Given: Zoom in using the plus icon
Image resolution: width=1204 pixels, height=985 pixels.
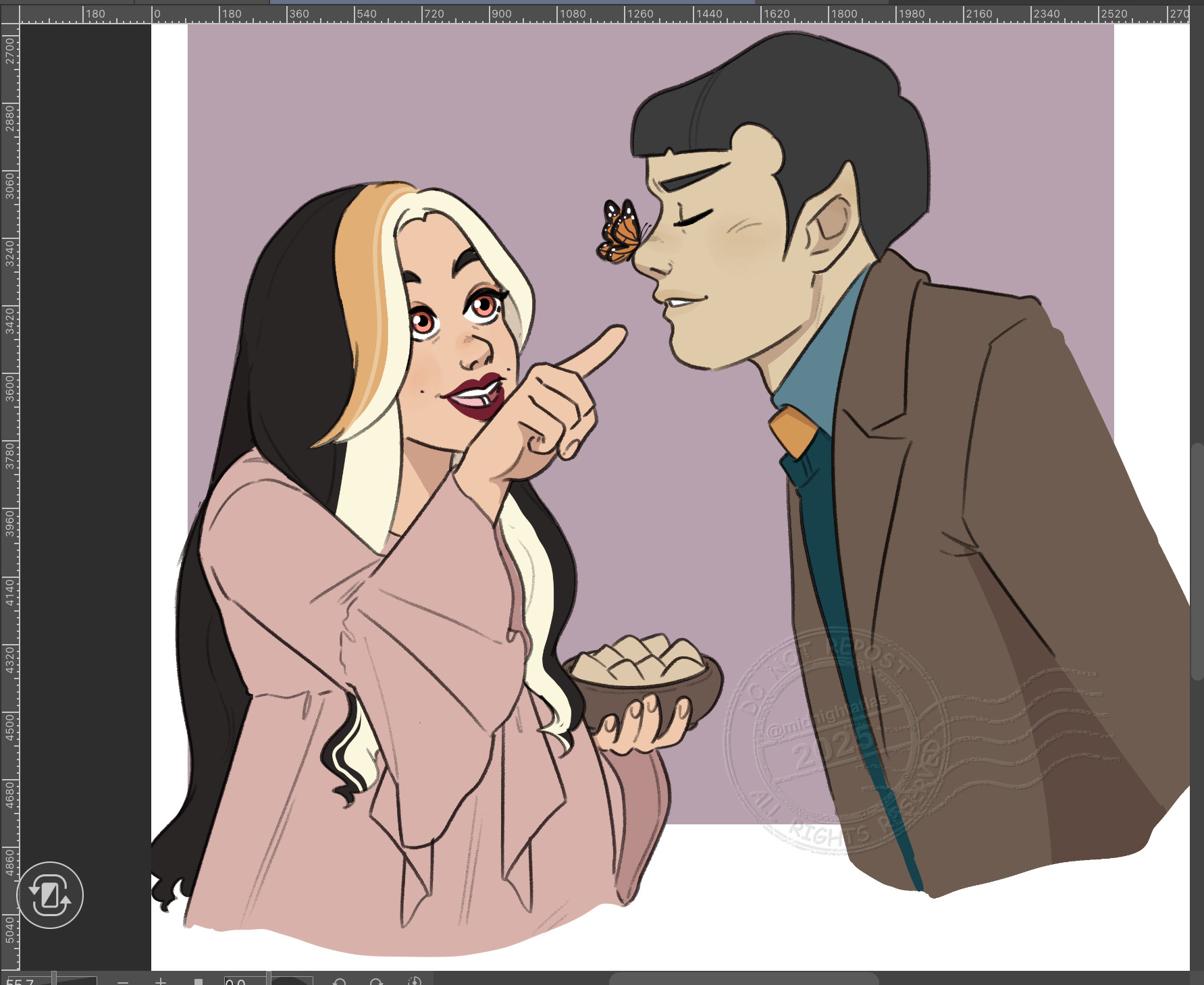Looking at the screenshot, I should pyautogui.click(x=161, y=981).
